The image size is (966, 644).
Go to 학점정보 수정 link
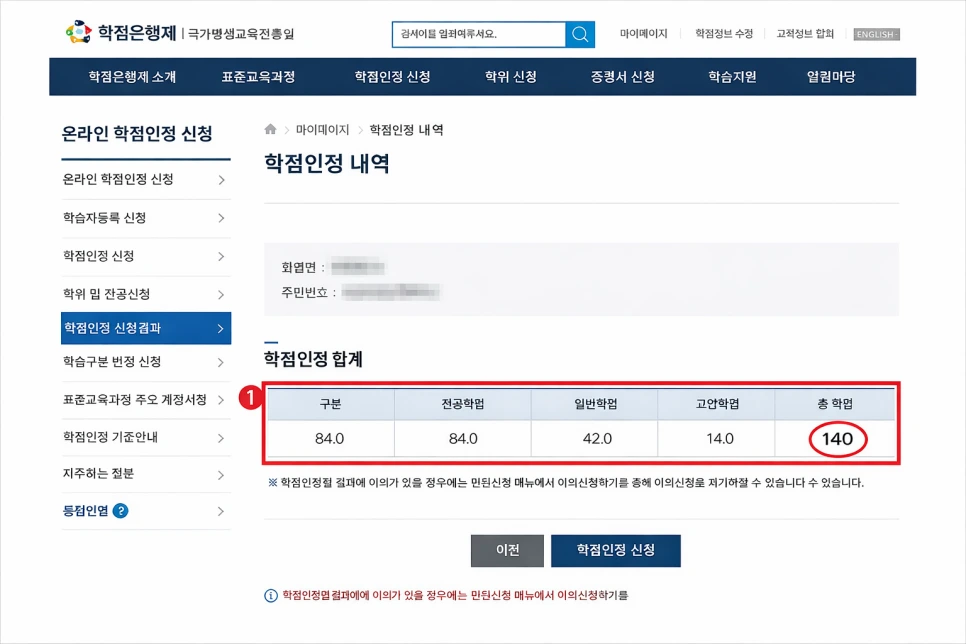(x=722, y=31)
